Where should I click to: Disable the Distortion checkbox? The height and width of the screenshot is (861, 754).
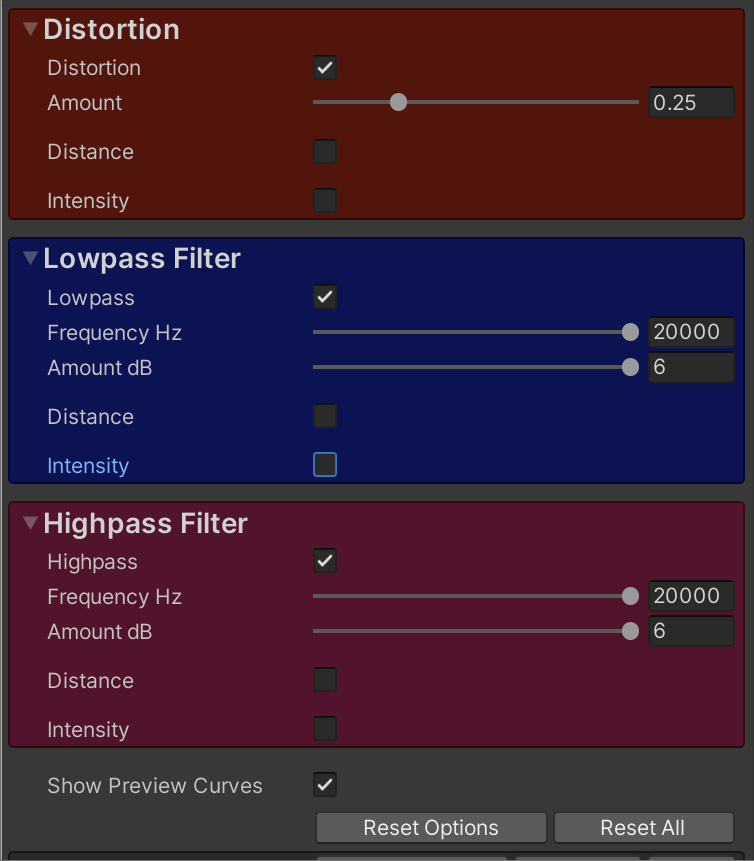click(x=325, y=68)
